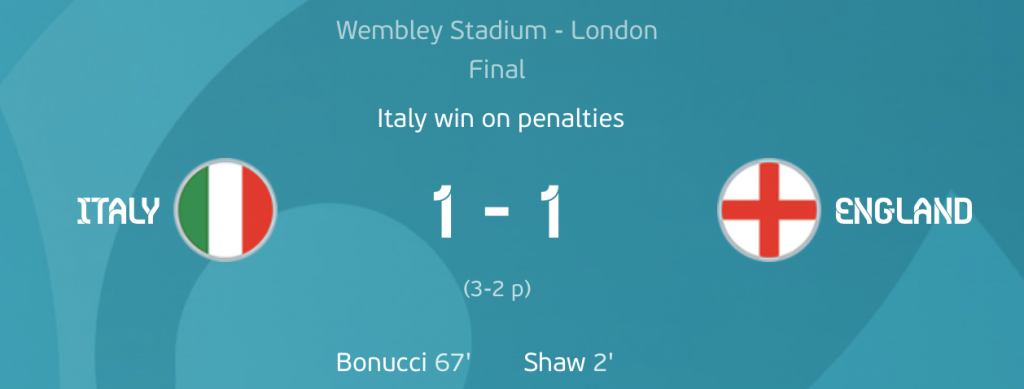Click the word London in the venue line
This screenshot has width=1024, height=389.
[x=615, y=31]
